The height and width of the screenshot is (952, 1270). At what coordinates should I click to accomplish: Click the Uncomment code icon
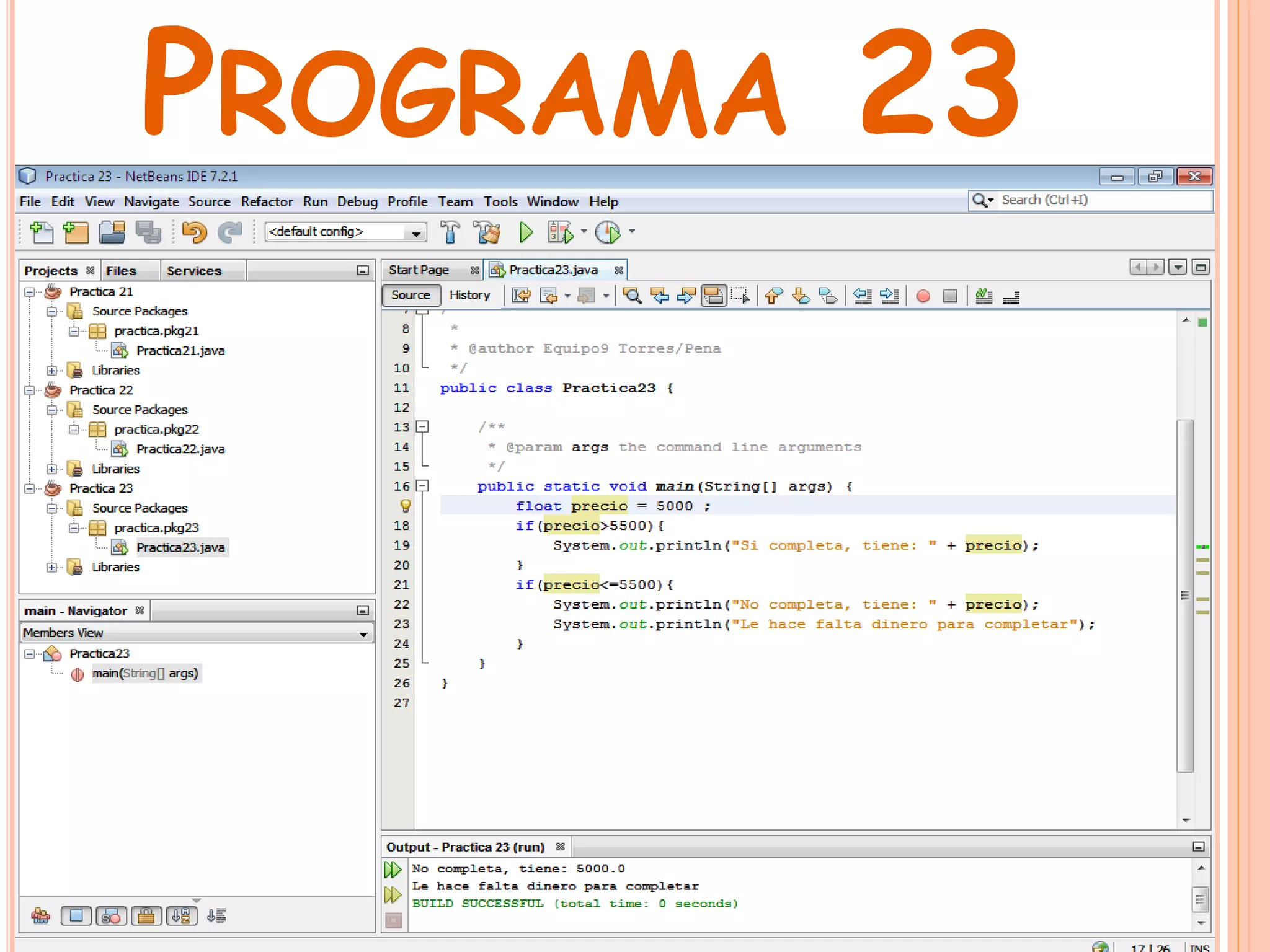pyautogui.click(x=1011, y=296)
